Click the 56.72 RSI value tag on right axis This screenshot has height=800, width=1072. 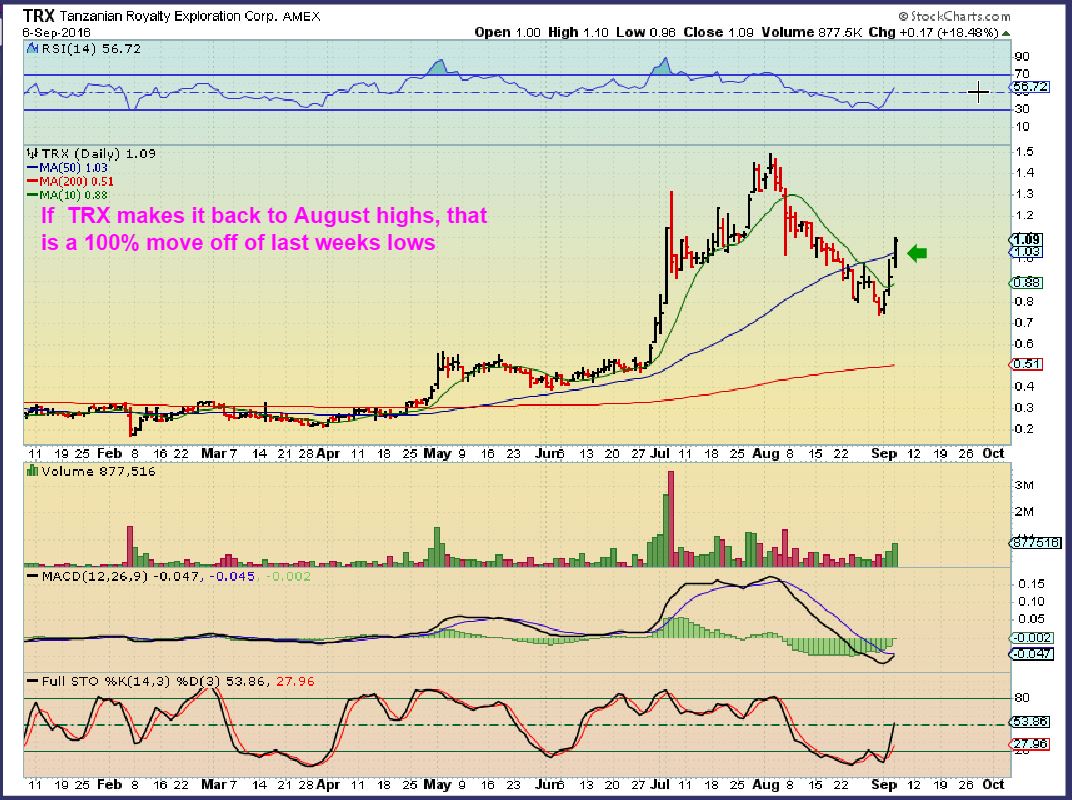[x=1030, y=87]
